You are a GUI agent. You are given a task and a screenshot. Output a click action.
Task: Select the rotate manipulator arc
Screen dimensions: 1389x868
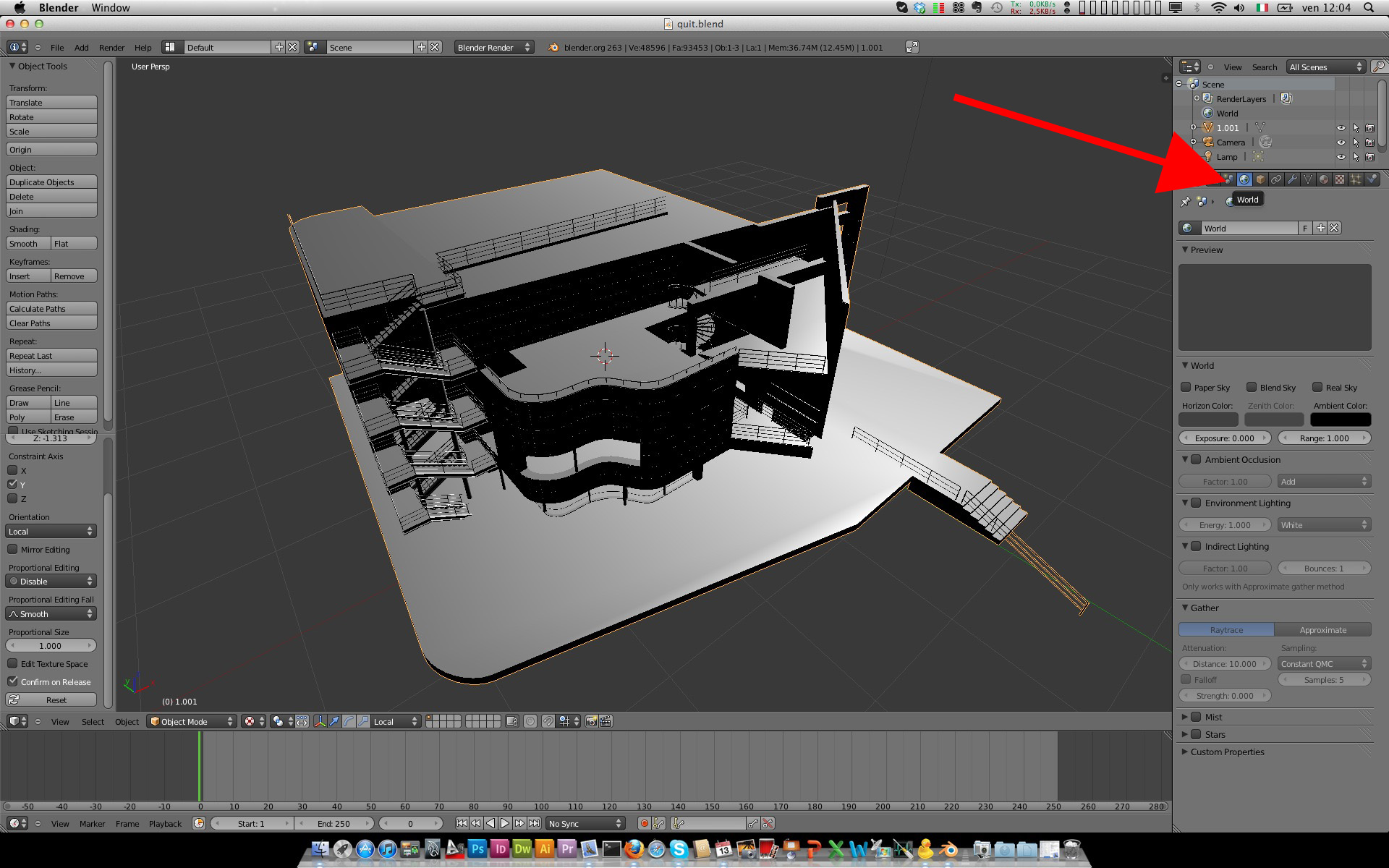coord(349,721)
